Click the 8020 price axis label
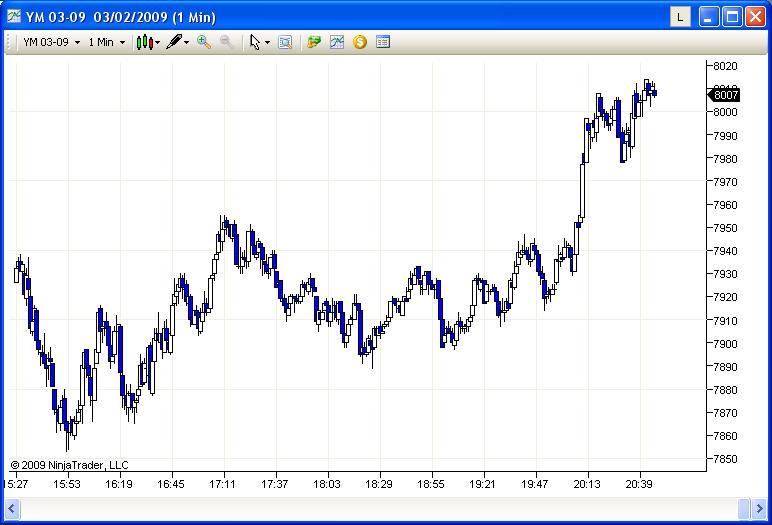 point(725,66)
